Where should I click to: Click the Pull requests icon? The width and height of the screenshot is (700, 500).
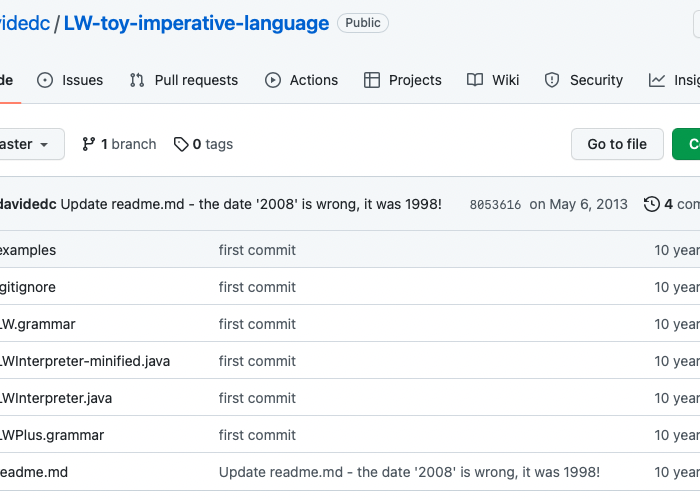click(x=137, y=80)
